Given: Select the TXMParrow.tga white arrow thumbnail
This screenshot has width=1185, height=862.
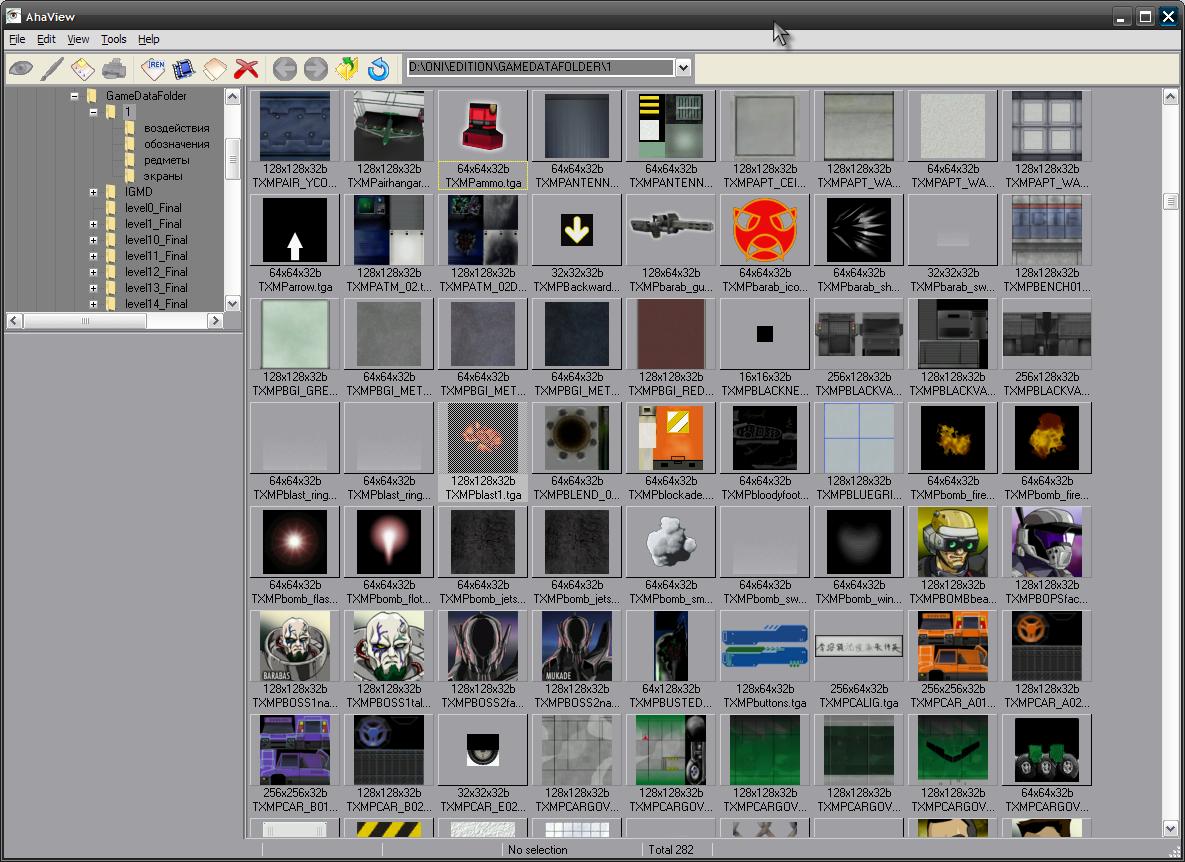Looking at the screenshot, I should tap(295, 230).
